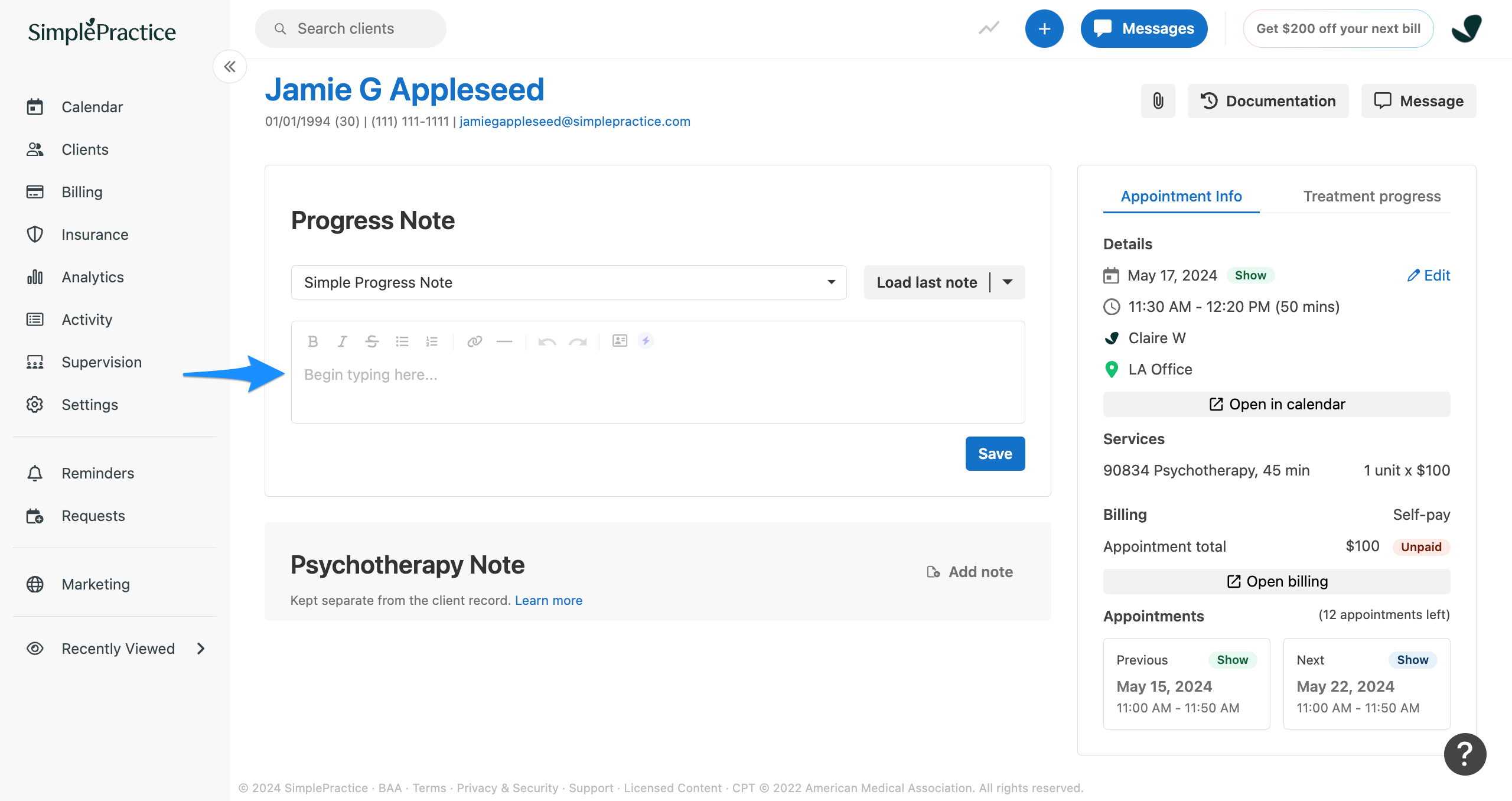Click the Privacy & Security footer link
Screen dimensions: 1512x801
(x=507, y=788)
